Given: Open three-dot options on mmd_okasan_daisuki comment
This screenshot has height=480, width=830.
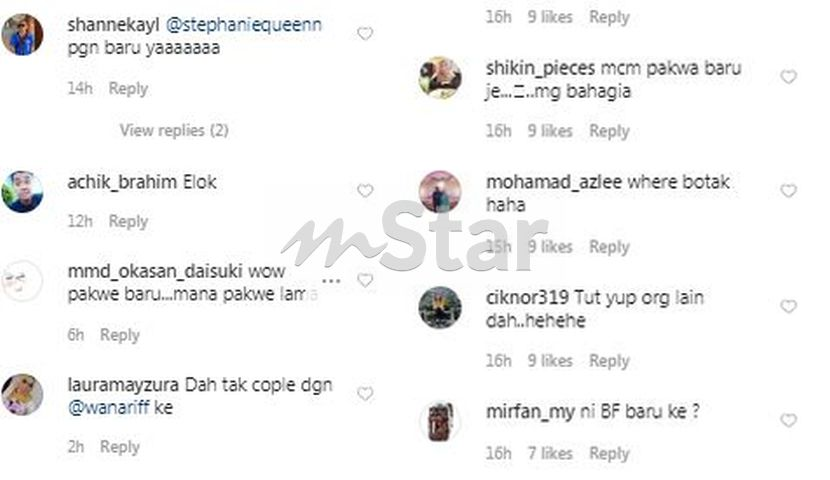Looking at the screenshot, I should [x=331, y=280].
